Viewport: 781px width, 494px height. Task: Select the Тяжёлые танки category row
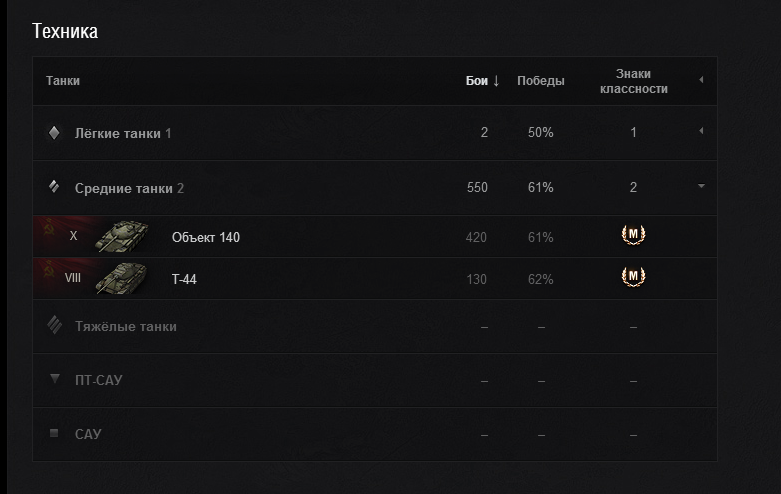[x=126, y=327]
